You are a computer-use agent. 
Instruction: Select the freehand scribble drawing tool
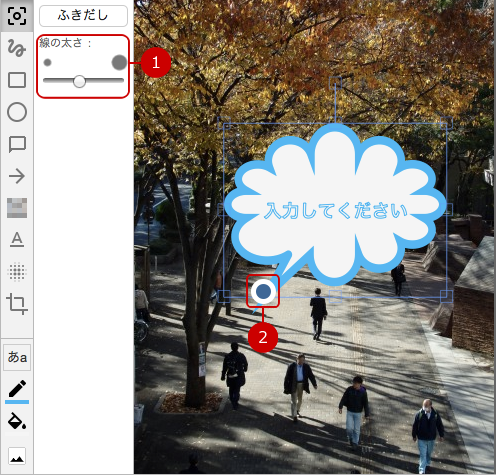[17, 48]
